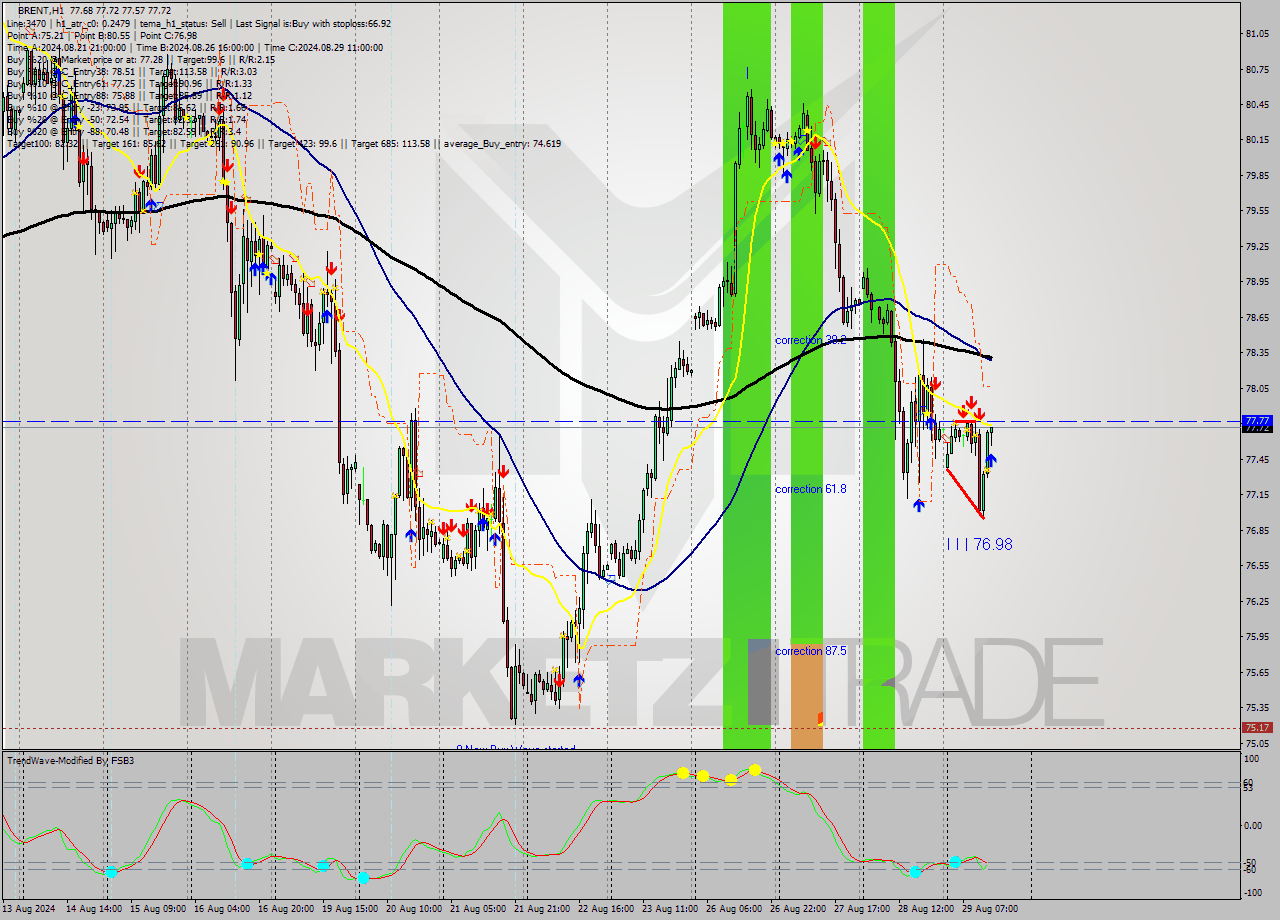Click the 77.15 price axis label
This screenshot has height=920, width=1280.
coord(1258,494)
